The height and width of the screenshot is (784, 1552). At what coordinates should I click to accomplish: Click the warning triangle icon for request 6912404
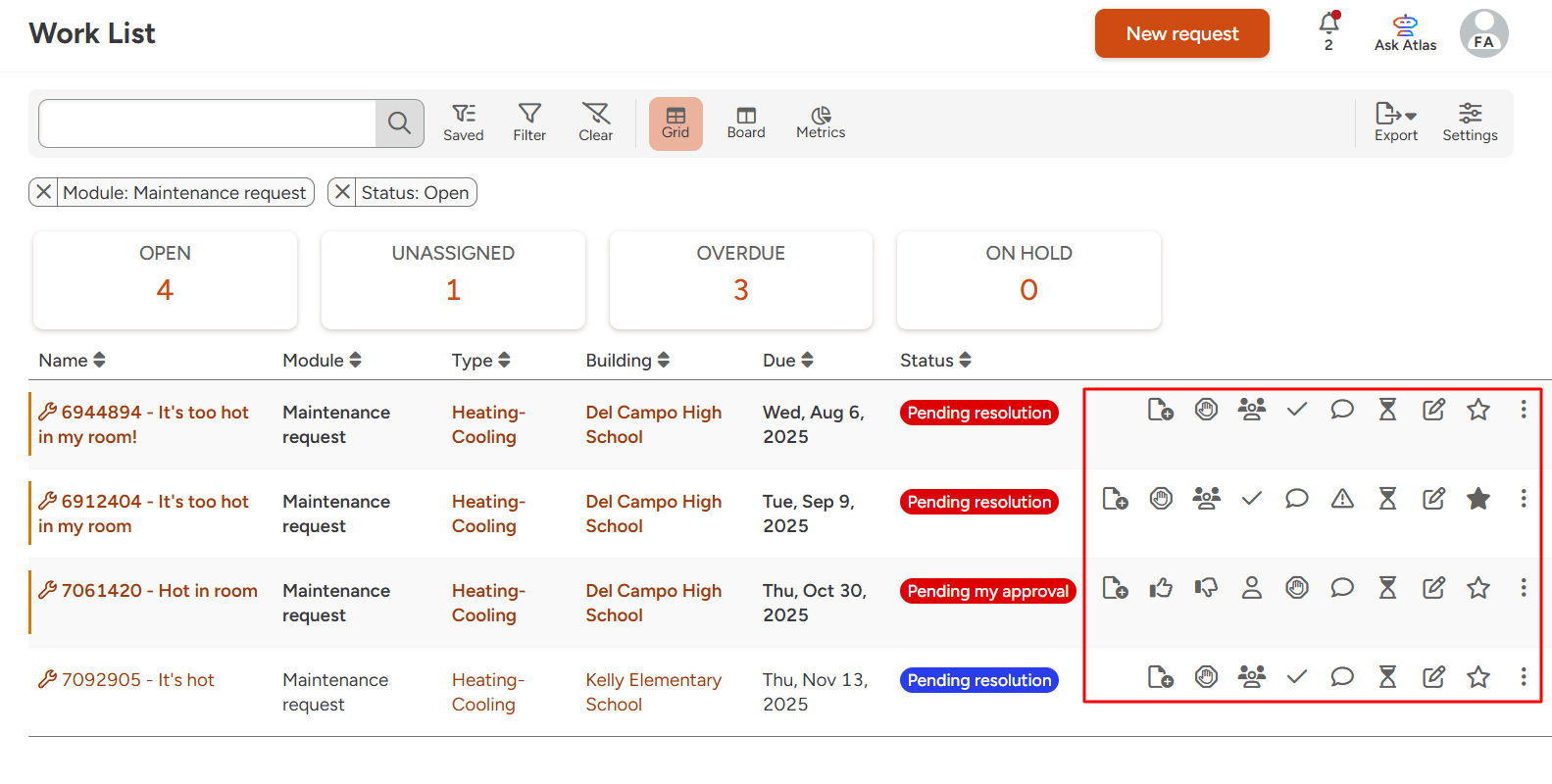1342,499
